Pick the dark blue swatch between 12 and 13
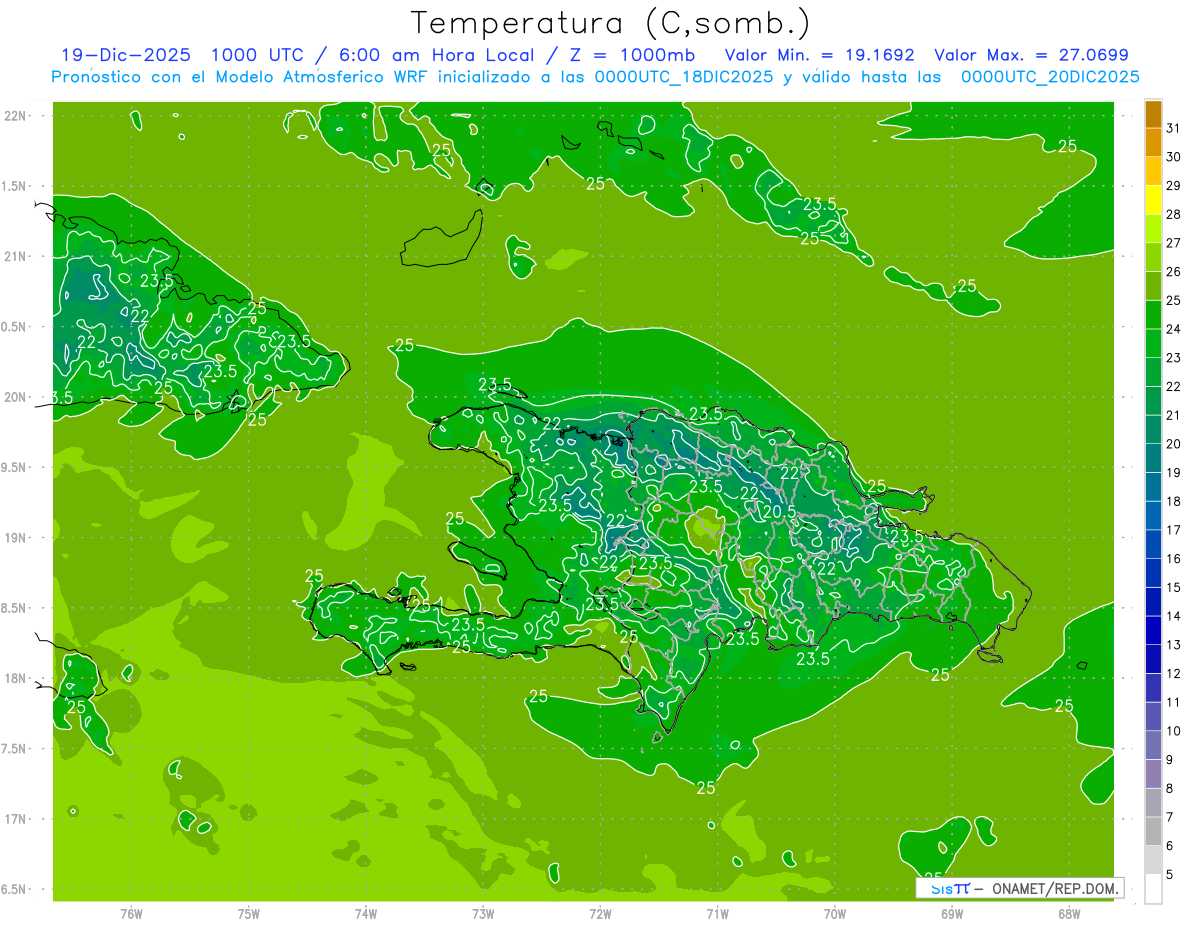1200x927 pixels. [1153, 660]
